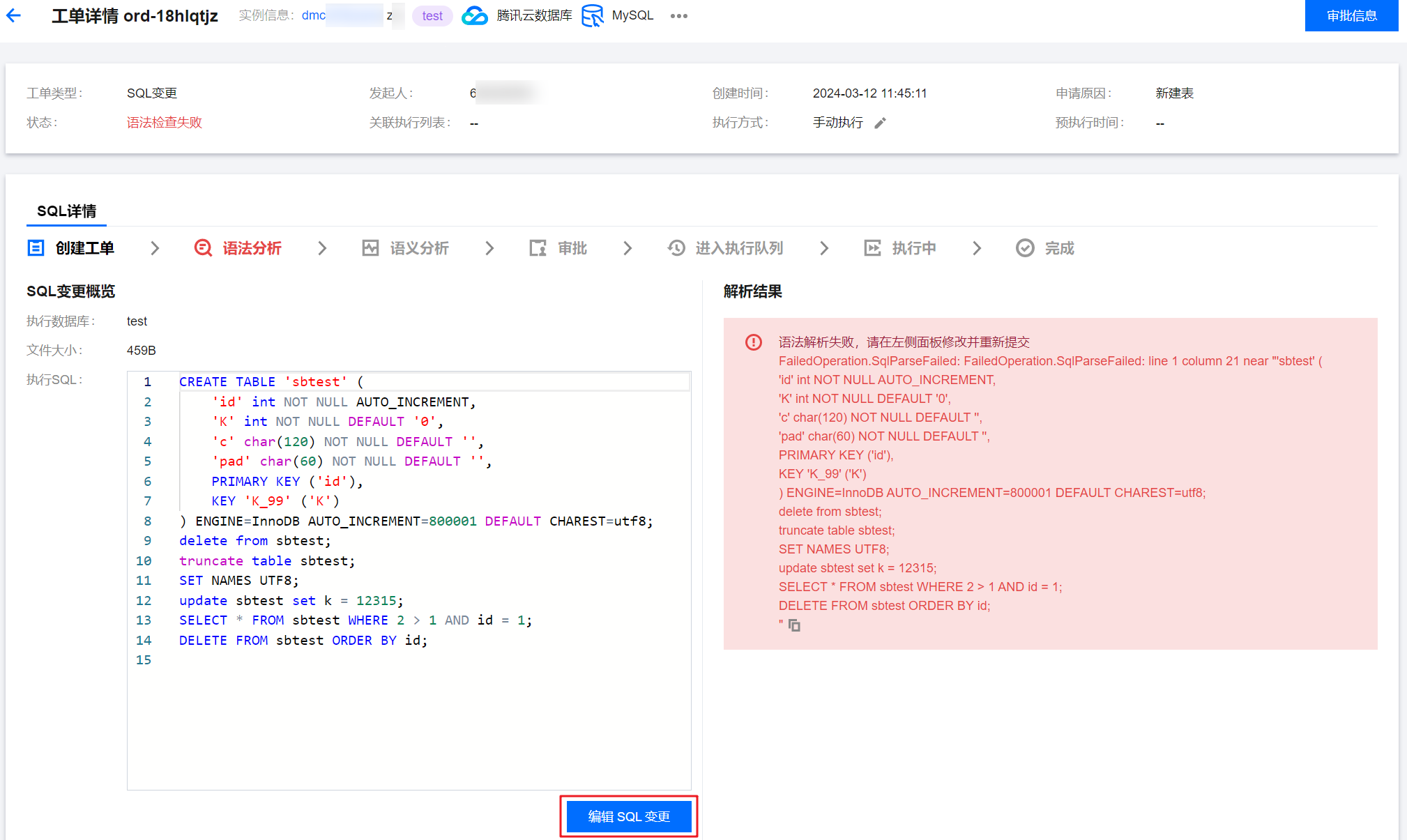The height and width of the screenshot is (840, 1407).
Task: Click the 'truncate table sbtest;' editor line
Action: (267, 561)
